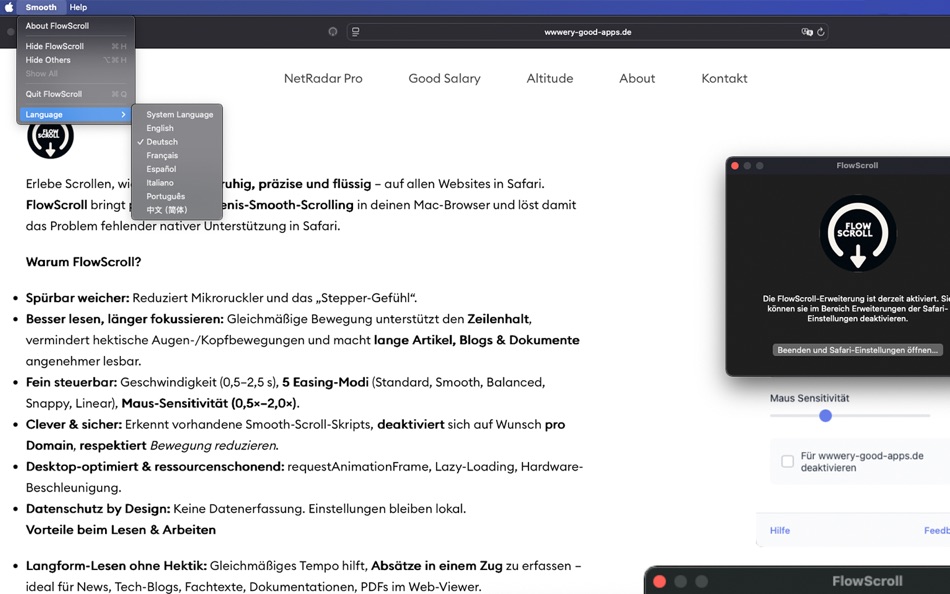Open the Apple menu icon
Viewport: 950px width, 594px height.
pos(9,7)
